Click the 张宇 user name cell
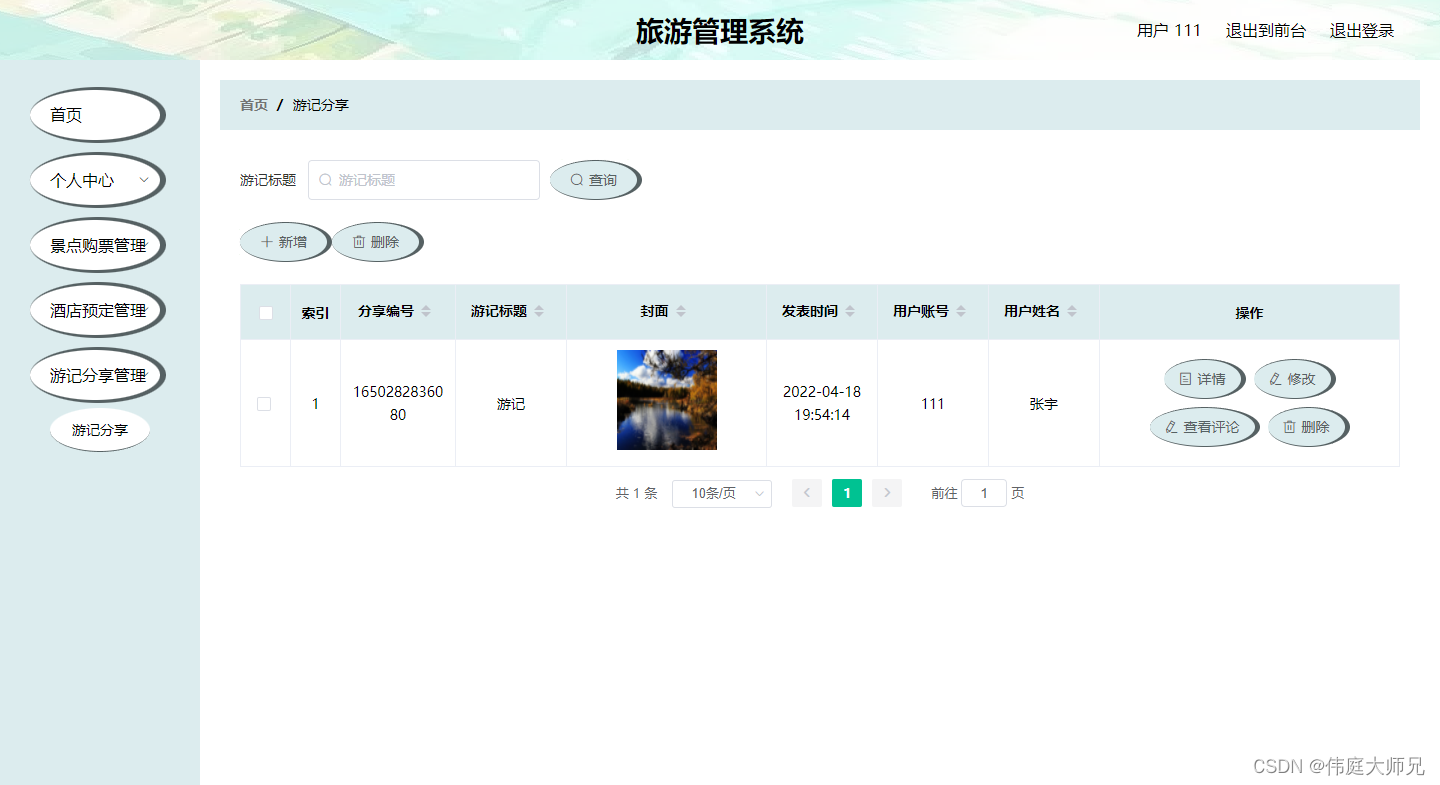This screenshot has width=1440, height=785. coord(1044,404)
